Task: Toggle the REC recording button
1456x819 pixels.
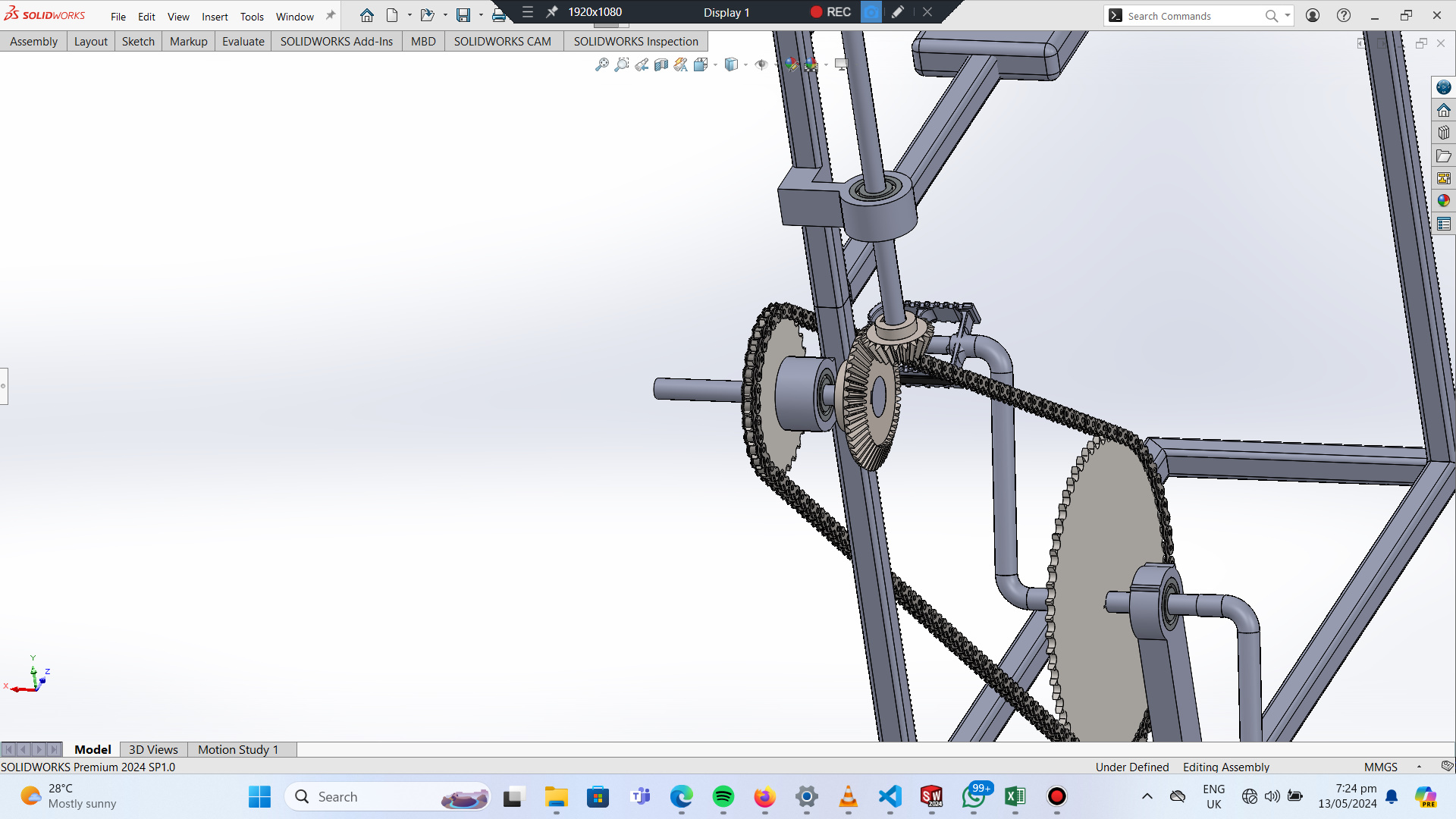Action: point(830,12)
